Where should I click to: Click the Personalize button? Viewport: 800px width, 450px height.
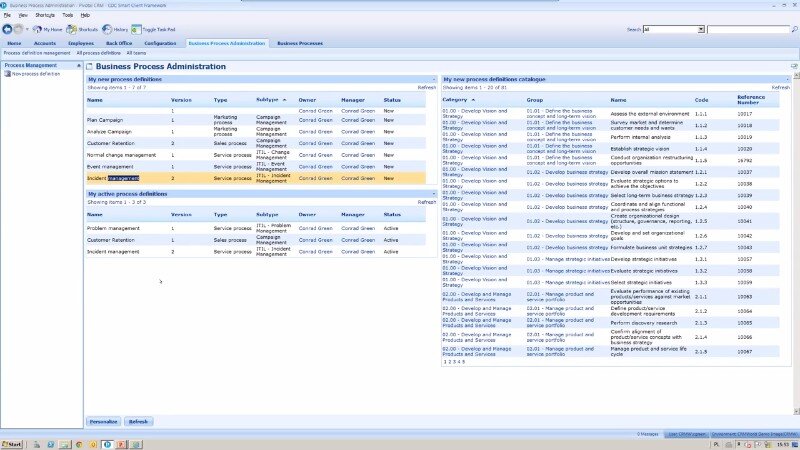tap(103, 422)
